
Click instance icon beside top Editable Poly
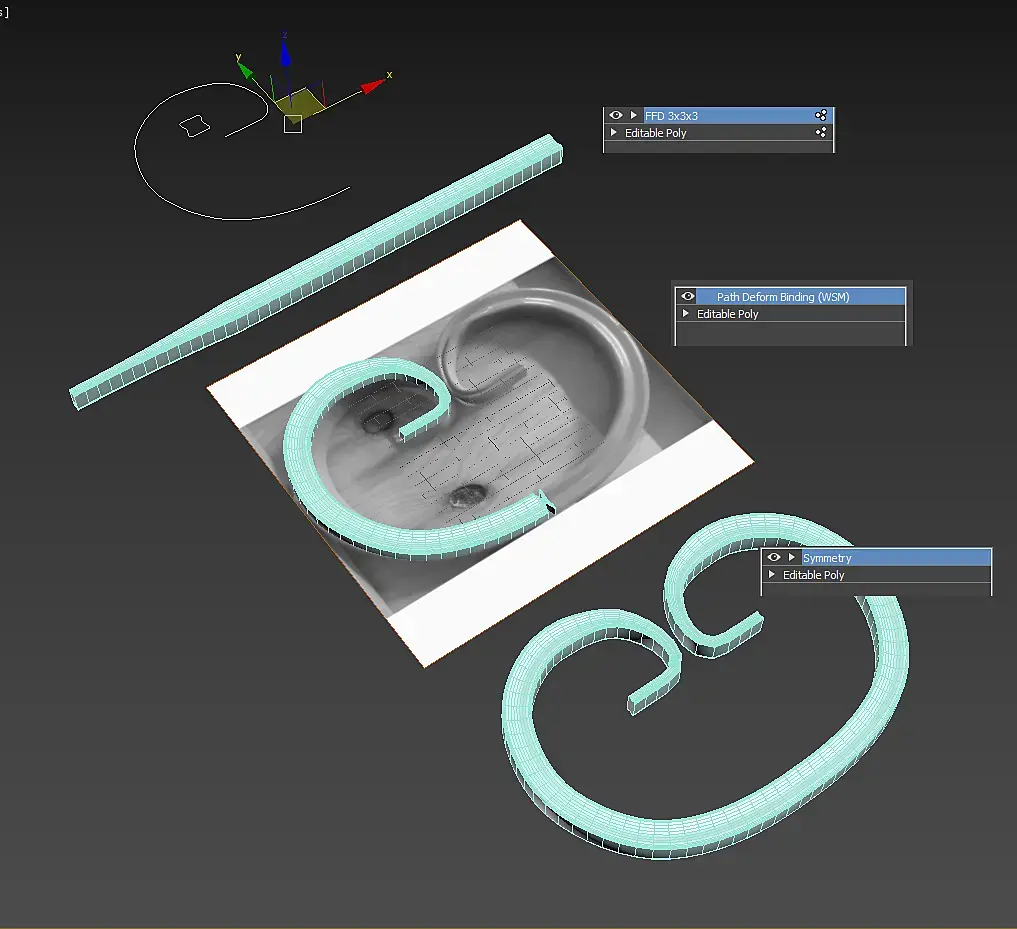[820, 132]
